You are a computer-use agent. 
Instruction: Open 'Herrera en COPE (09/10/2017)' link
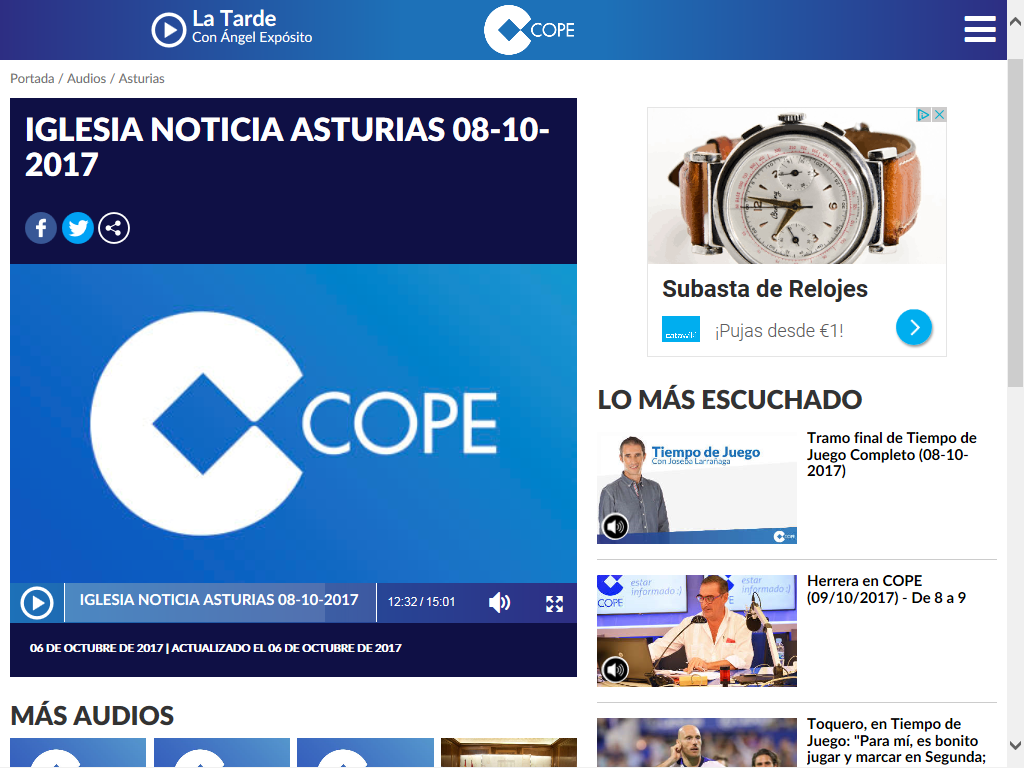pos(886,589)
